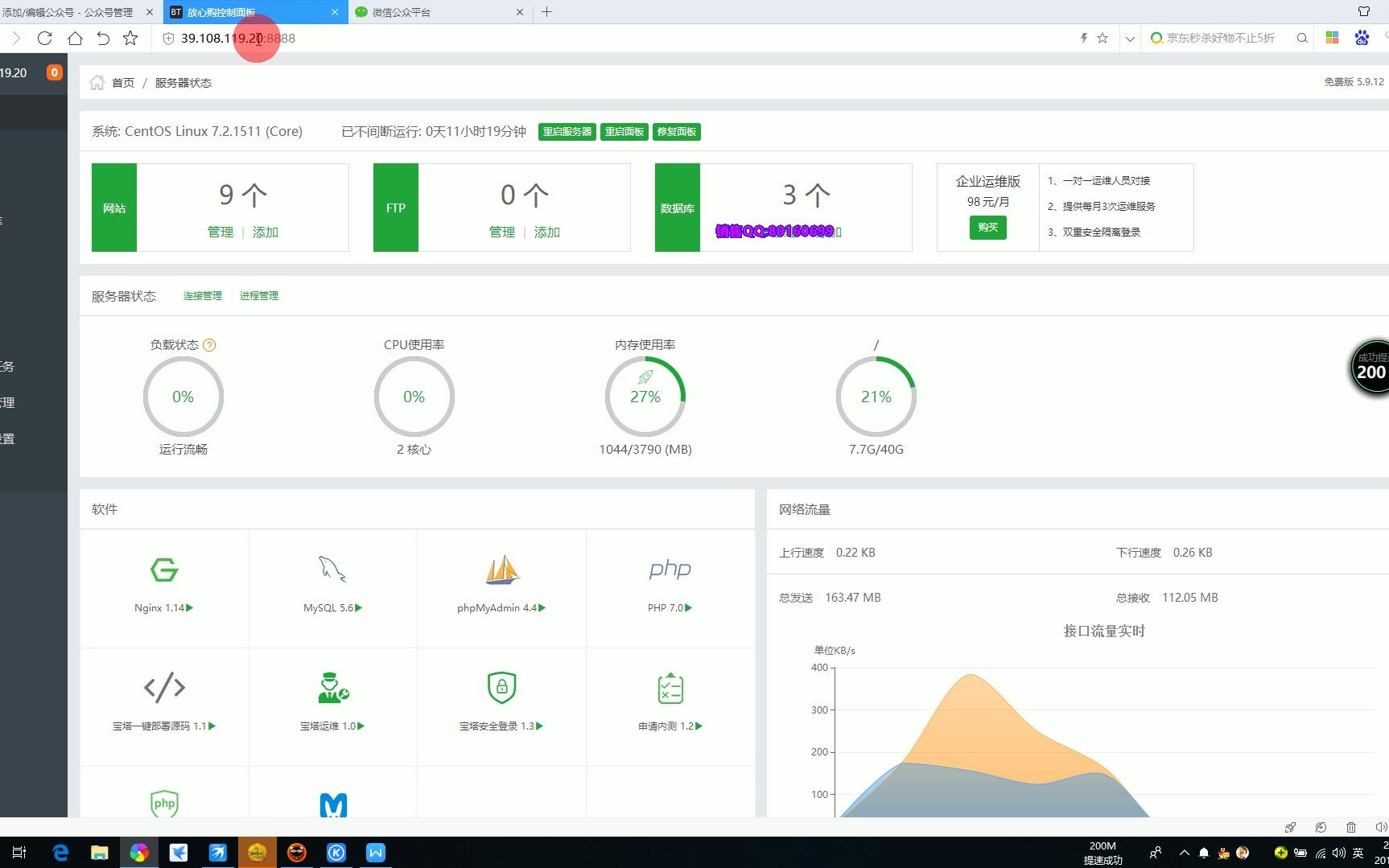The width and height of the screenshot is (1389, 868).
Task: Click the colorful four-square apps icon
Action: [x=1333, y=38]
